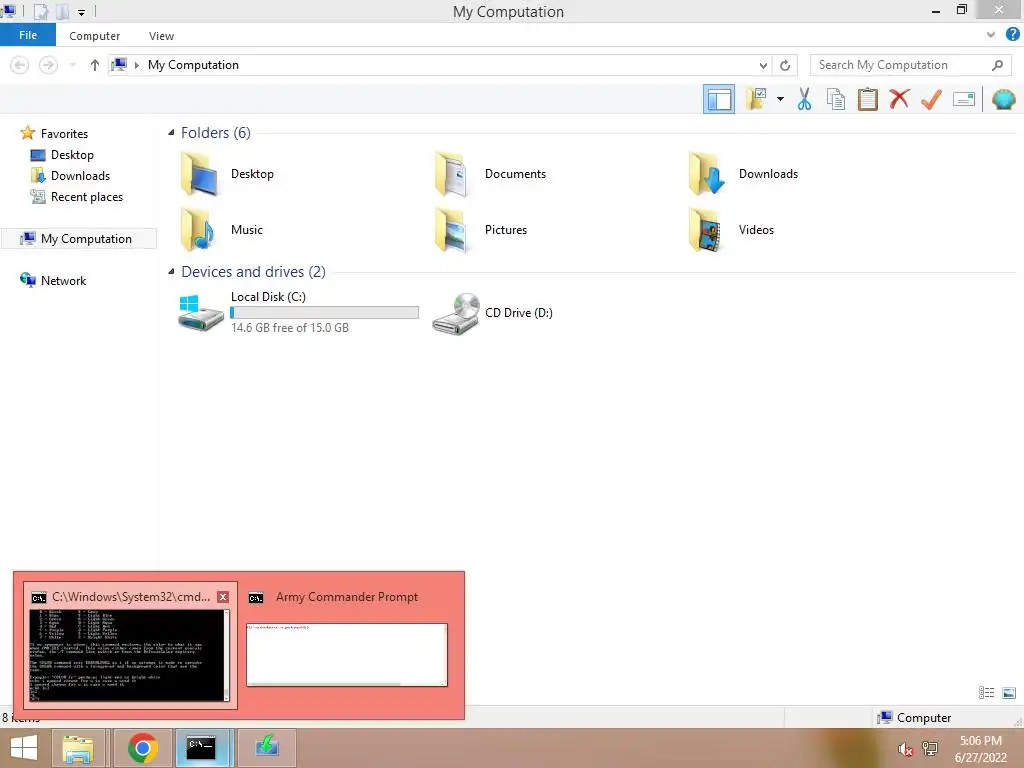The width and height of the screenshot is (1024, 768).
Task: Toggle the navigation pane layout button
Action: click(x=718, y=99)
